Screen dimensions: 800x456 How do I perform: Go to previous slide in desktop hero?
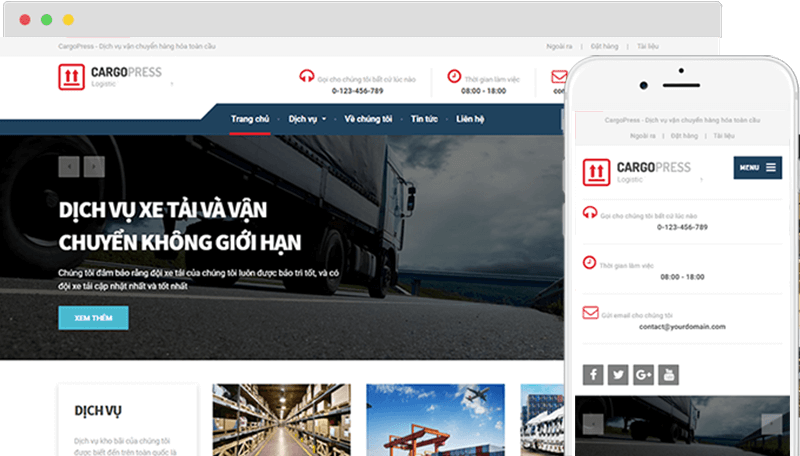pyautogui.click(x=68, y=166)
